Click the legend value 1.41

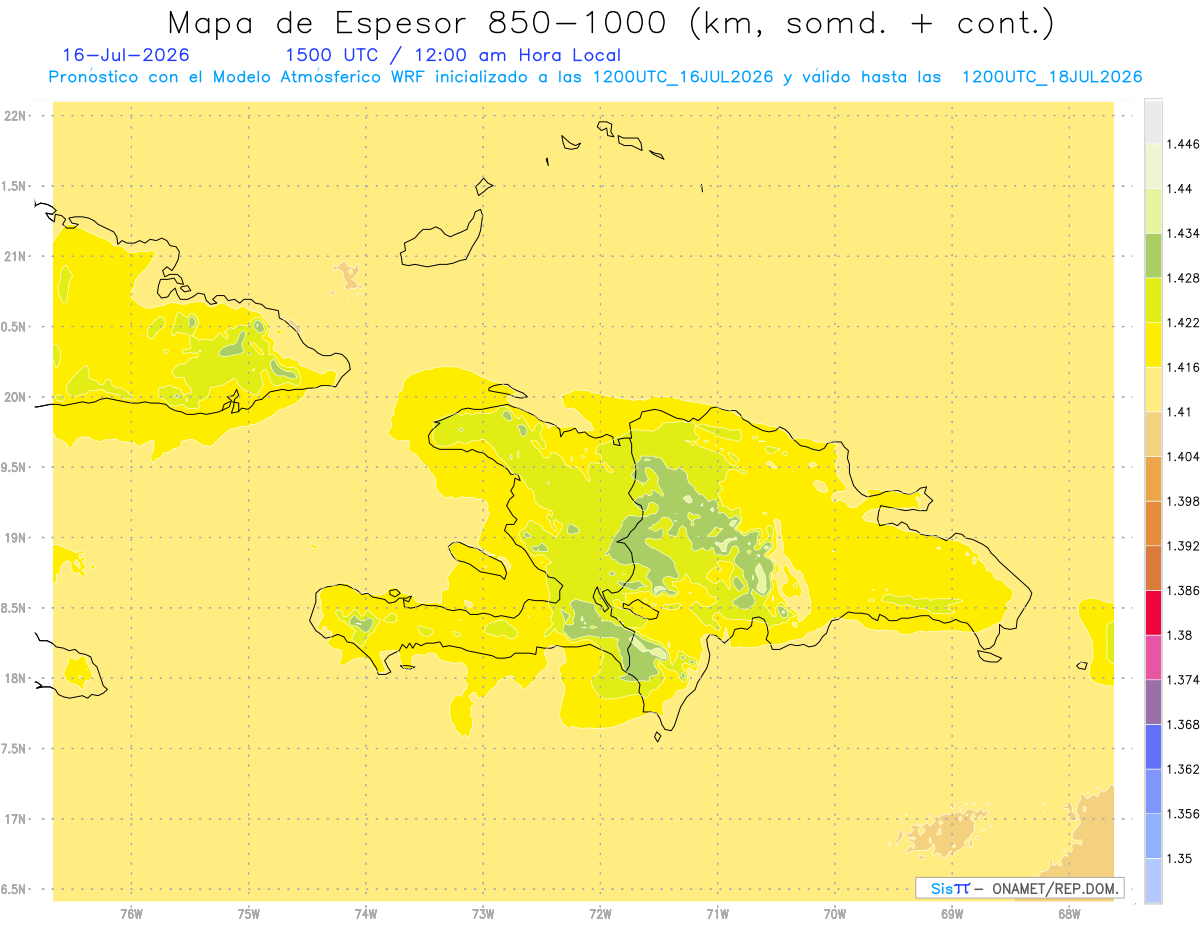[x=1179, y=412]
